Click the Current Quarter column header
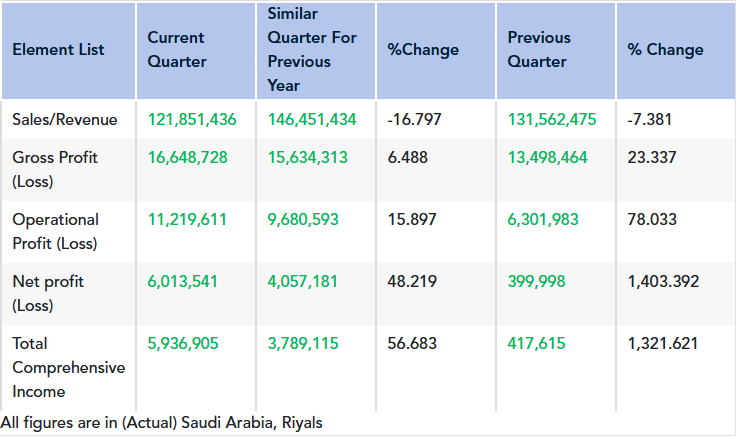 (x=177, y=50)
